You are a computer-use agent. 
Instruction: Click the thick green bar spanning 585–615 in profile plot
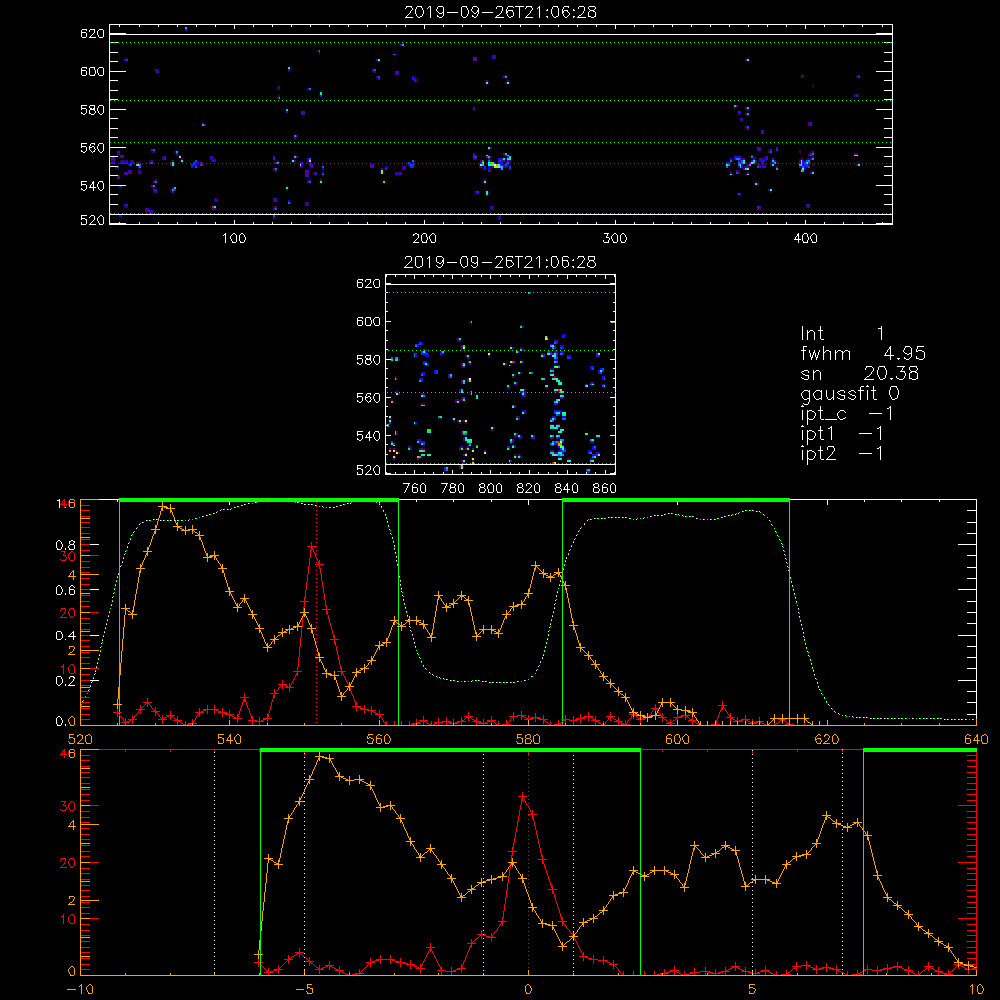[676, 500]
